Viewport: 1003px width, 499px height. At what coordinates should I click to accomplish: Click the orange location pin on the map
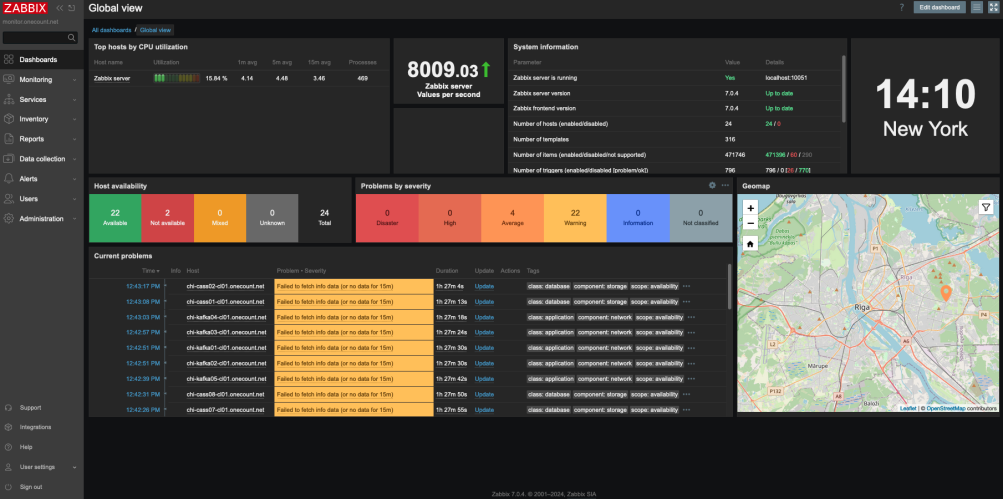(x=946, y=293)
